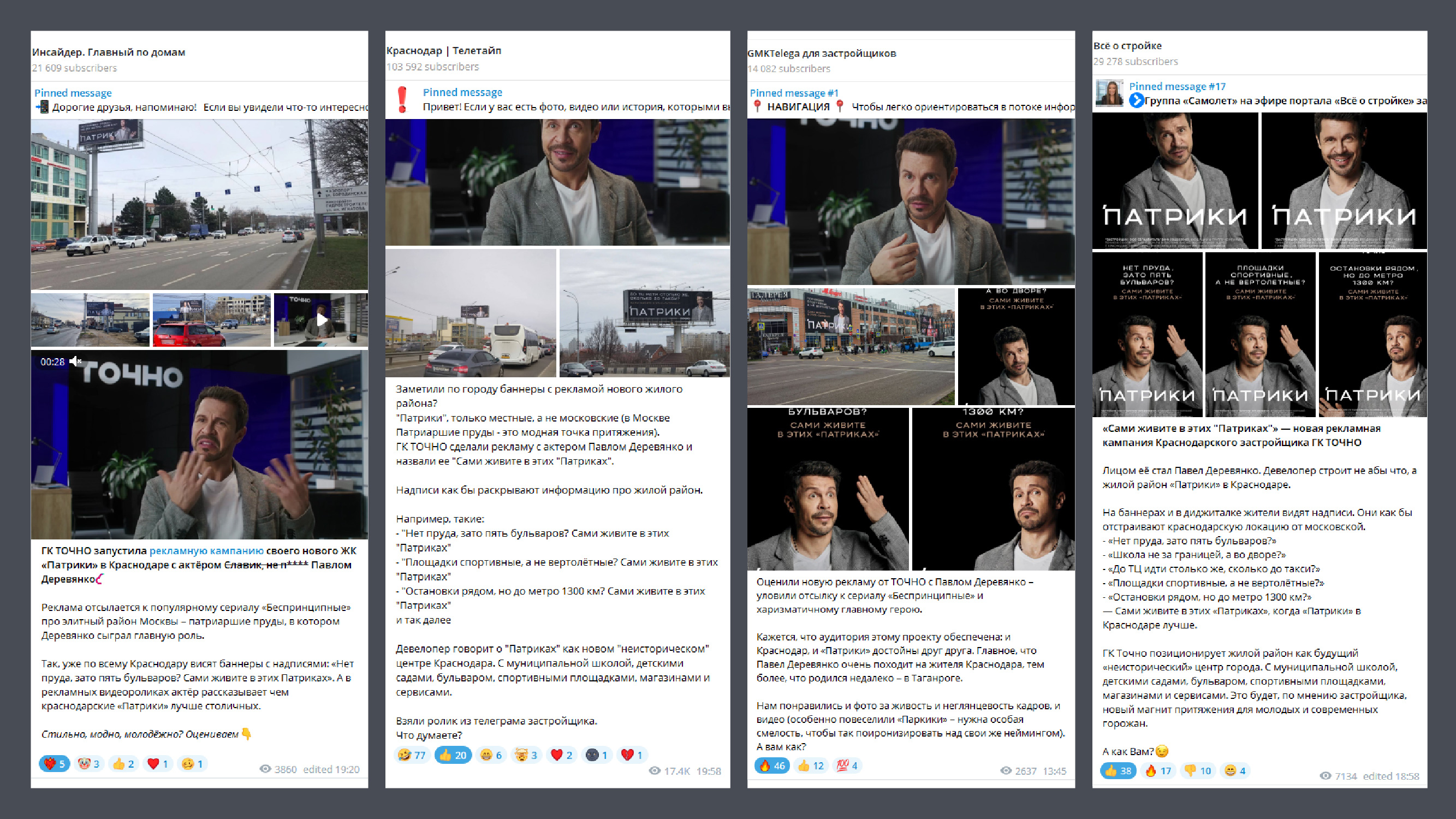The width and height of the screenshot is (1456, 819).
Task: Open the 'Площадки спортивные' poster image
Action: (x=1261, y=335)
